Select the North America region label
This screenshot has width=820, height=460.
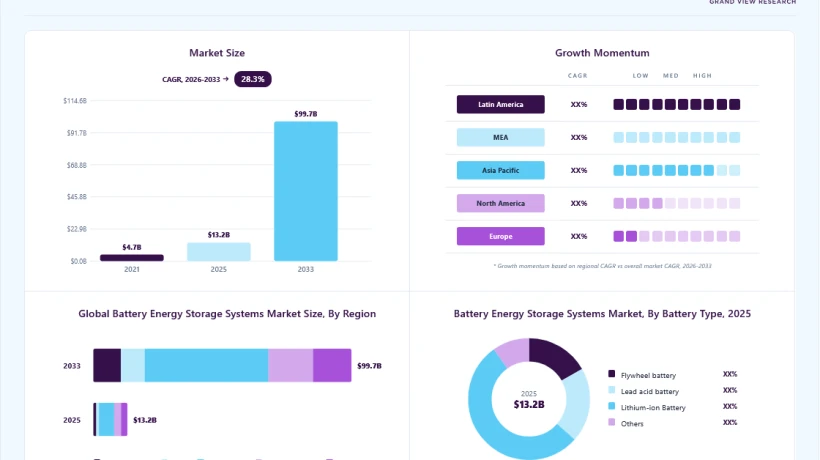point(500,203)
